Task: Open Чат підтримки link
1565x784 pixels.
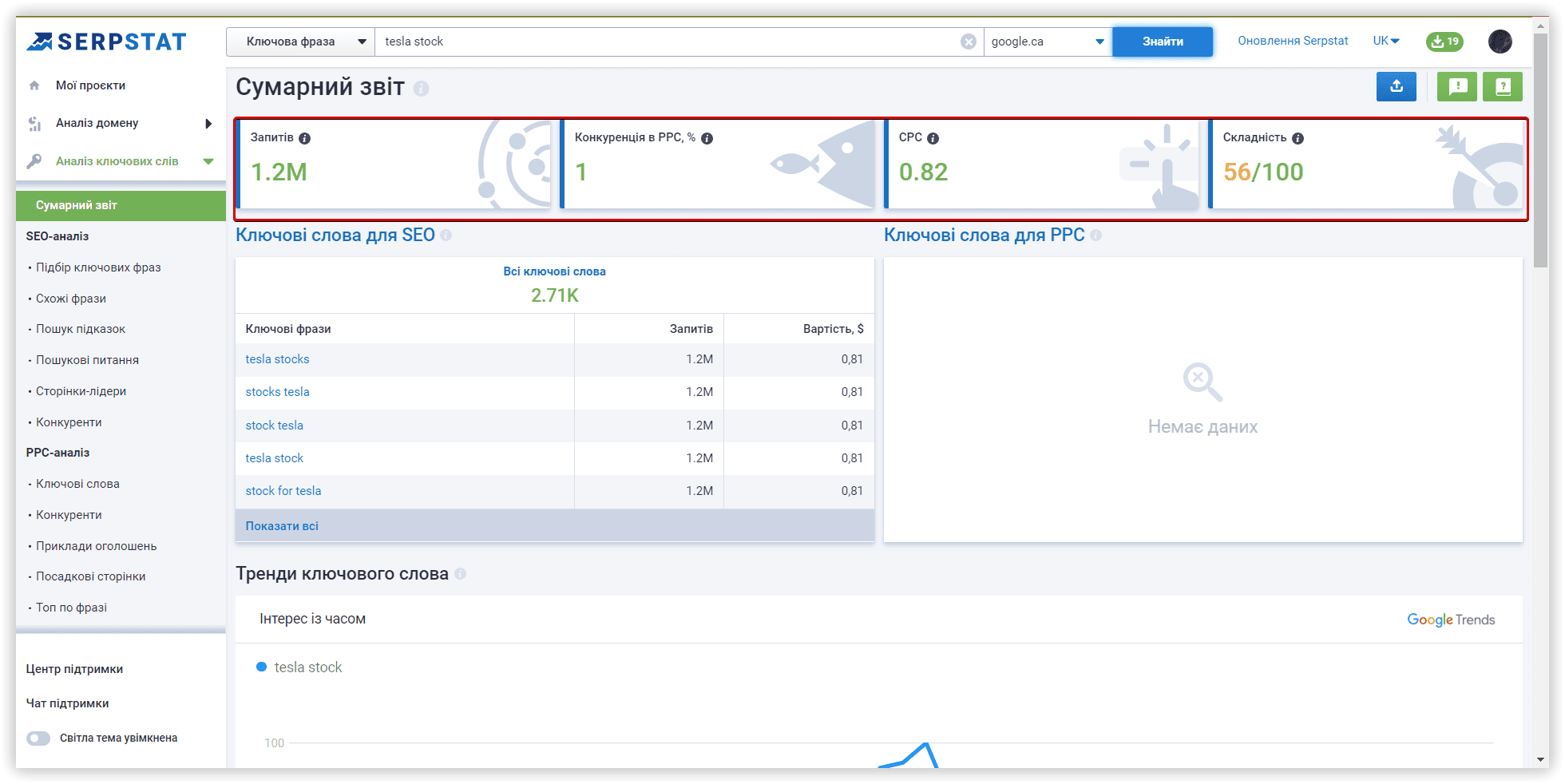Action: pos(67,703)
